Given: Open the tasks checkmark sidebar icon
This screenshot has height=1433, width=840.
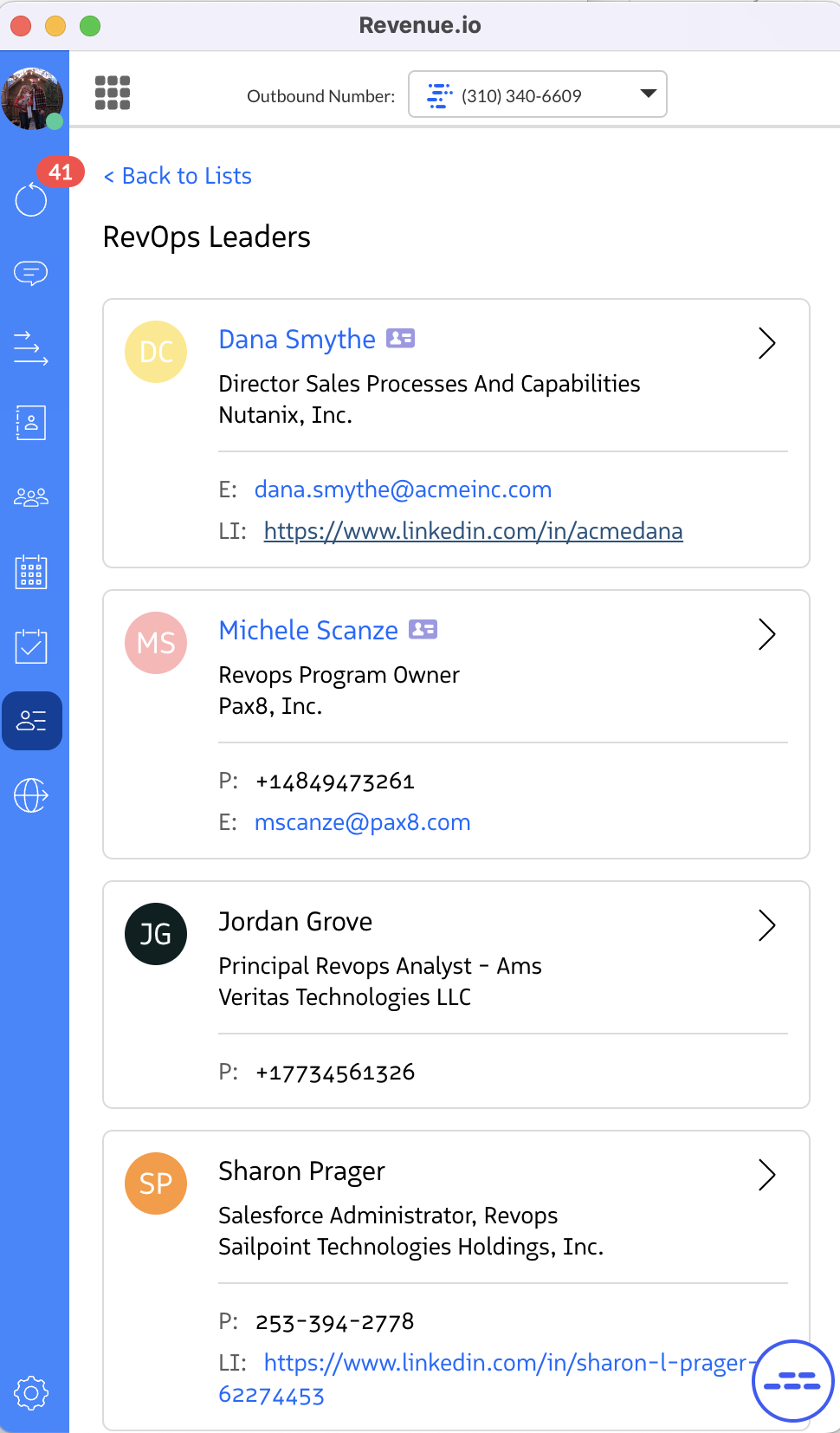Looking at the screenshot, I should point(31,646).
